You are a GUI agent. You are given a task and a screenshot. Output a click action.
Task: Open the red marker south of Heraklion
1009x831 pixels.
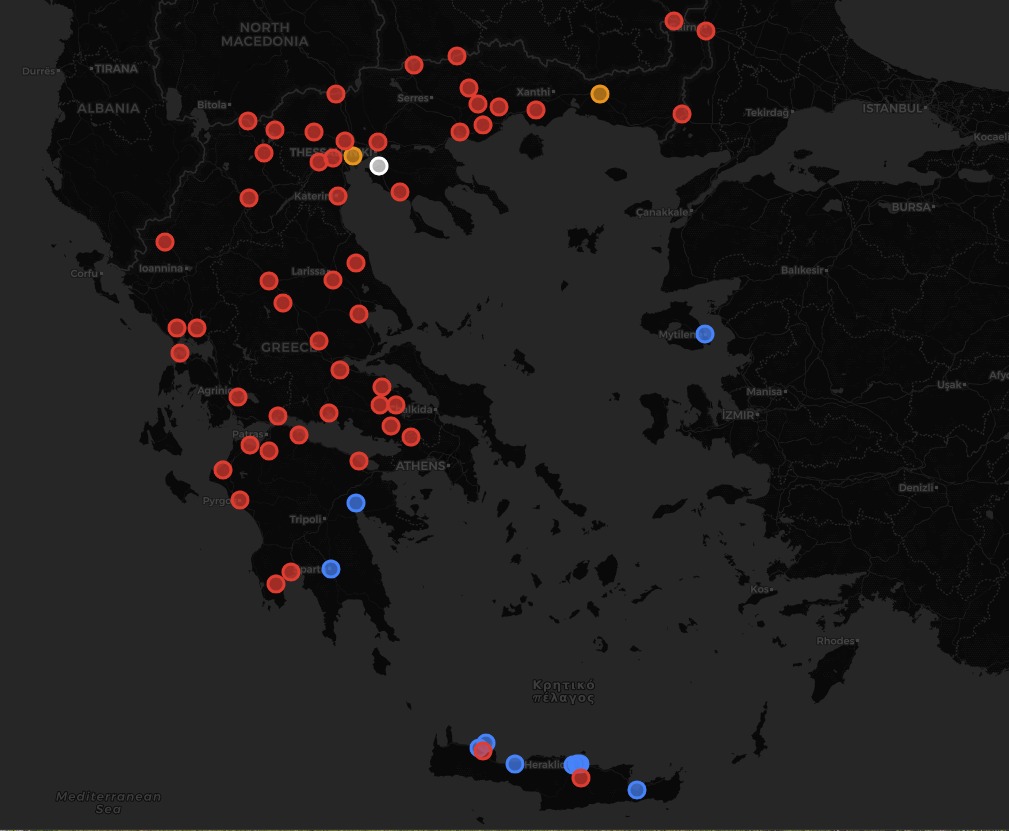(x=581, y=778)
